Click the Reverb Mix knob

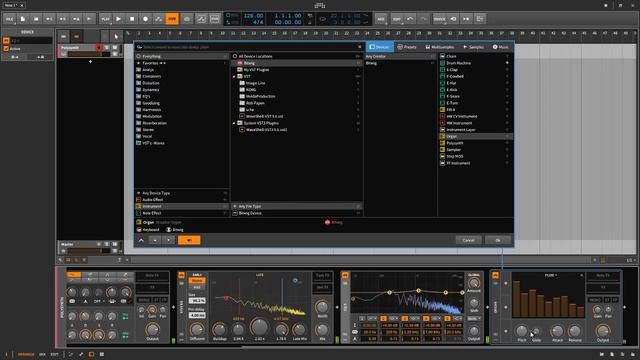[x=322, y=329]
